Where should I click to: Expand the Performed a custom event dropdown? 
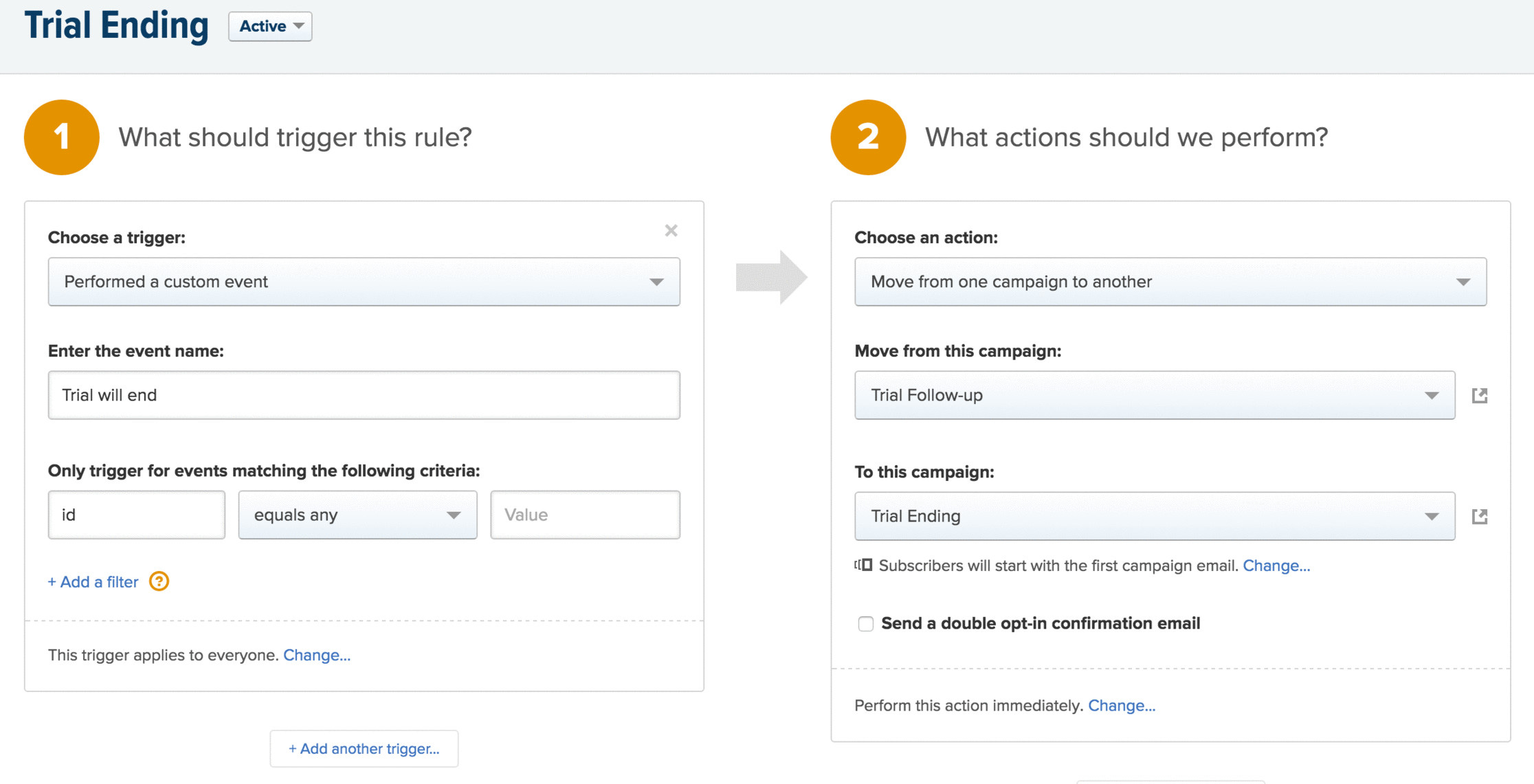[x=364, y=282]
